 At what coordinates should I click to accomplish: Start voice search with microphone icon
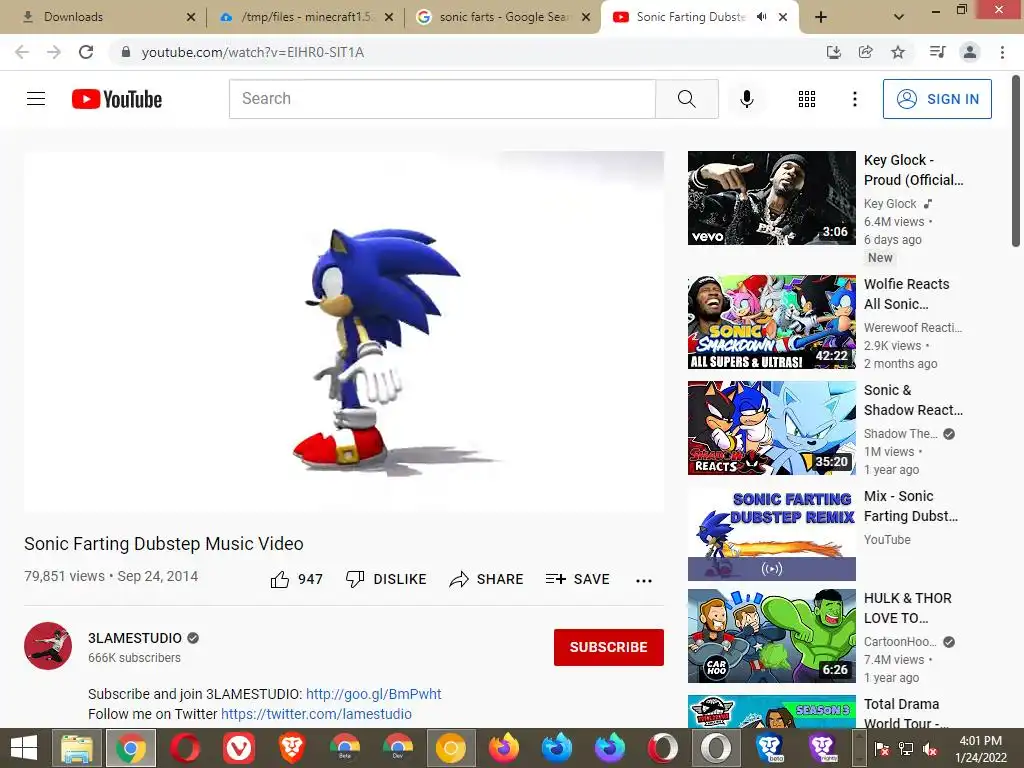tap(746, 99)
